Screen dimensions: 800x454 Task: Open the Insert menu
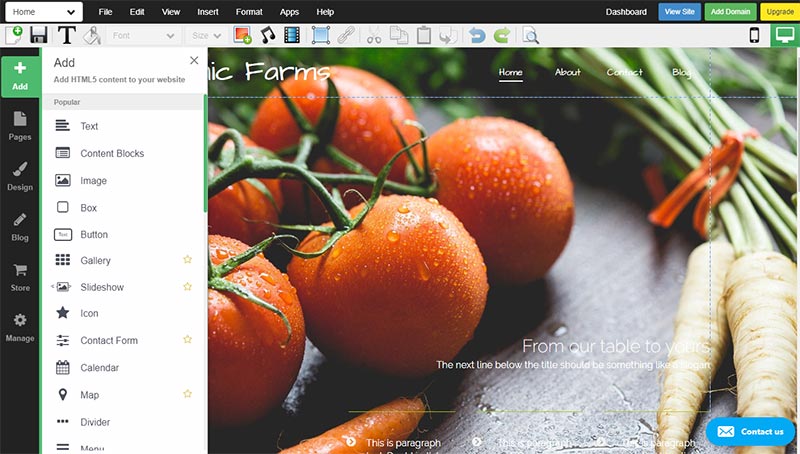click(208, 12)
